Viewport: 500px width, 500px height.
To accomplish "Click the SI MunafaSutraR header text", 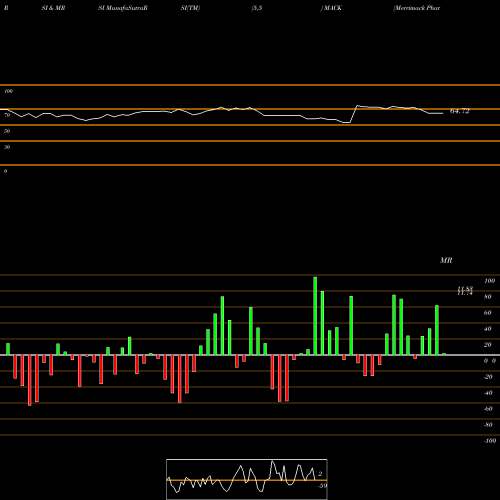I will pyautogui.click(x=123, y=8).
